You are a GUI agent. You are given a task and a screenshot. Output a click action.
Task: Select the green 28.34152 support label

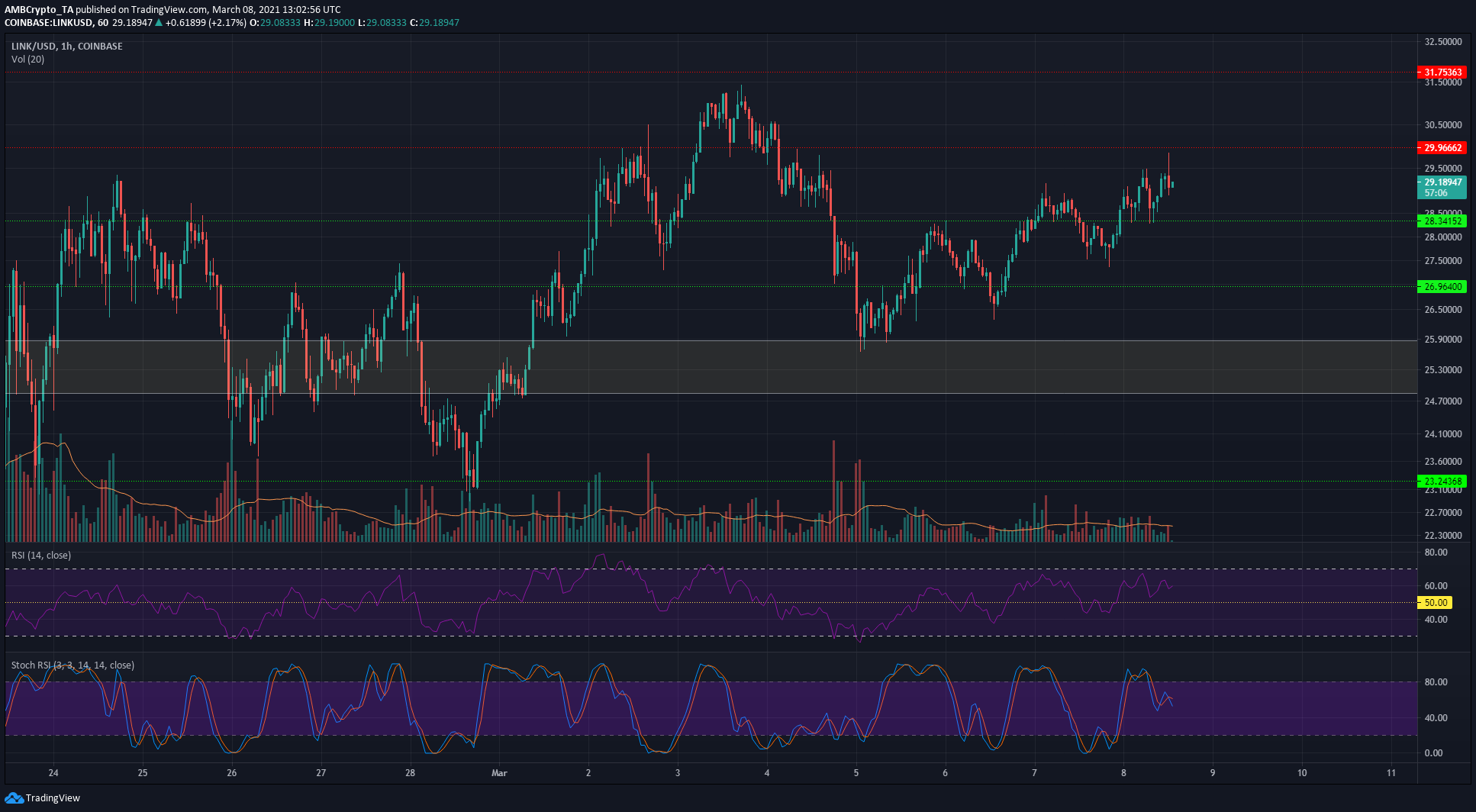(x=1442, y=221)
